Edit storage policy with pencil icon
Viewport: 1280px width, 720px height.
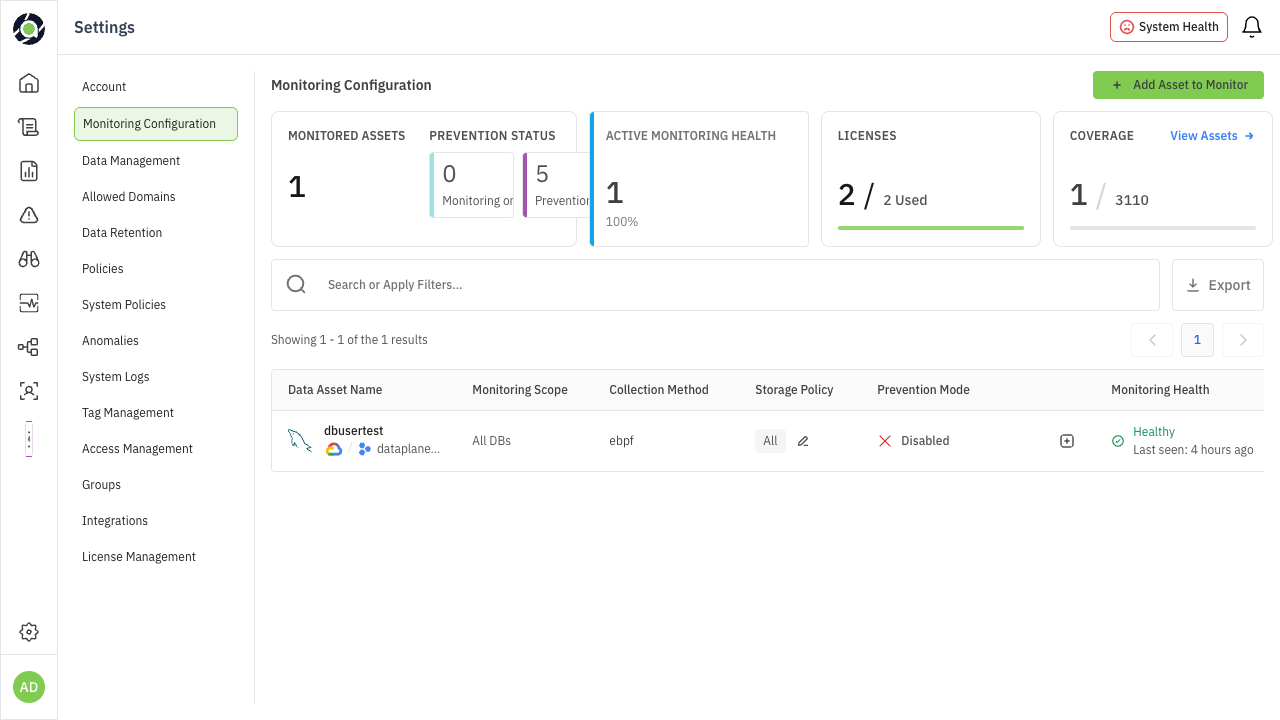point(803,441)
